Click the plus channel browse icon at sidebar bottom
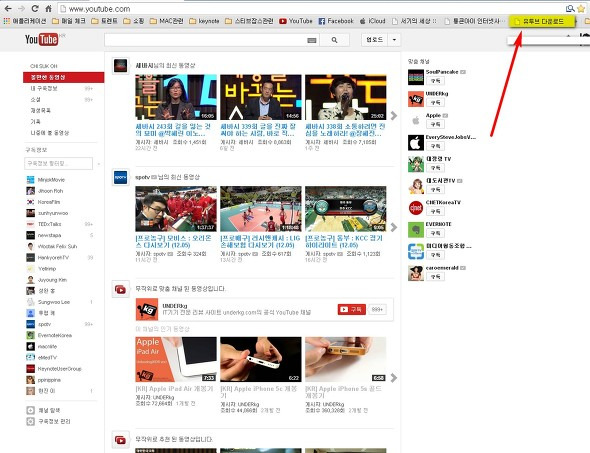The height and width of the screenshot is (453, 590). click(x=30, y=410)
